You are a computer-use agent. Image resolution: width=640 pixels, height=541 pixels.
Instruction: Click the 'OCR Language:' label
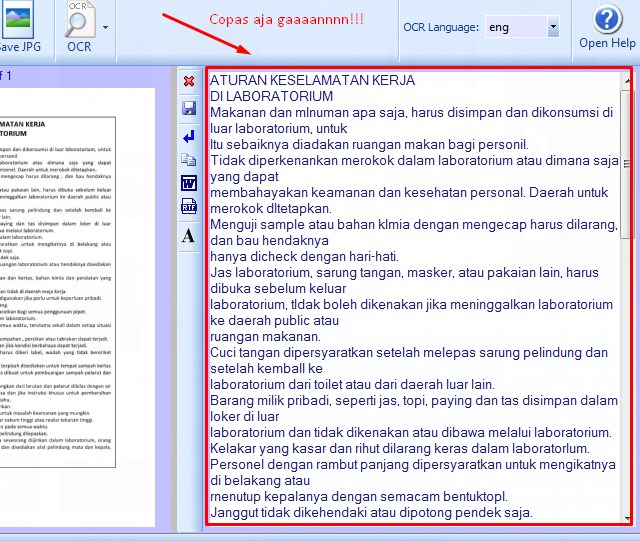441,27
